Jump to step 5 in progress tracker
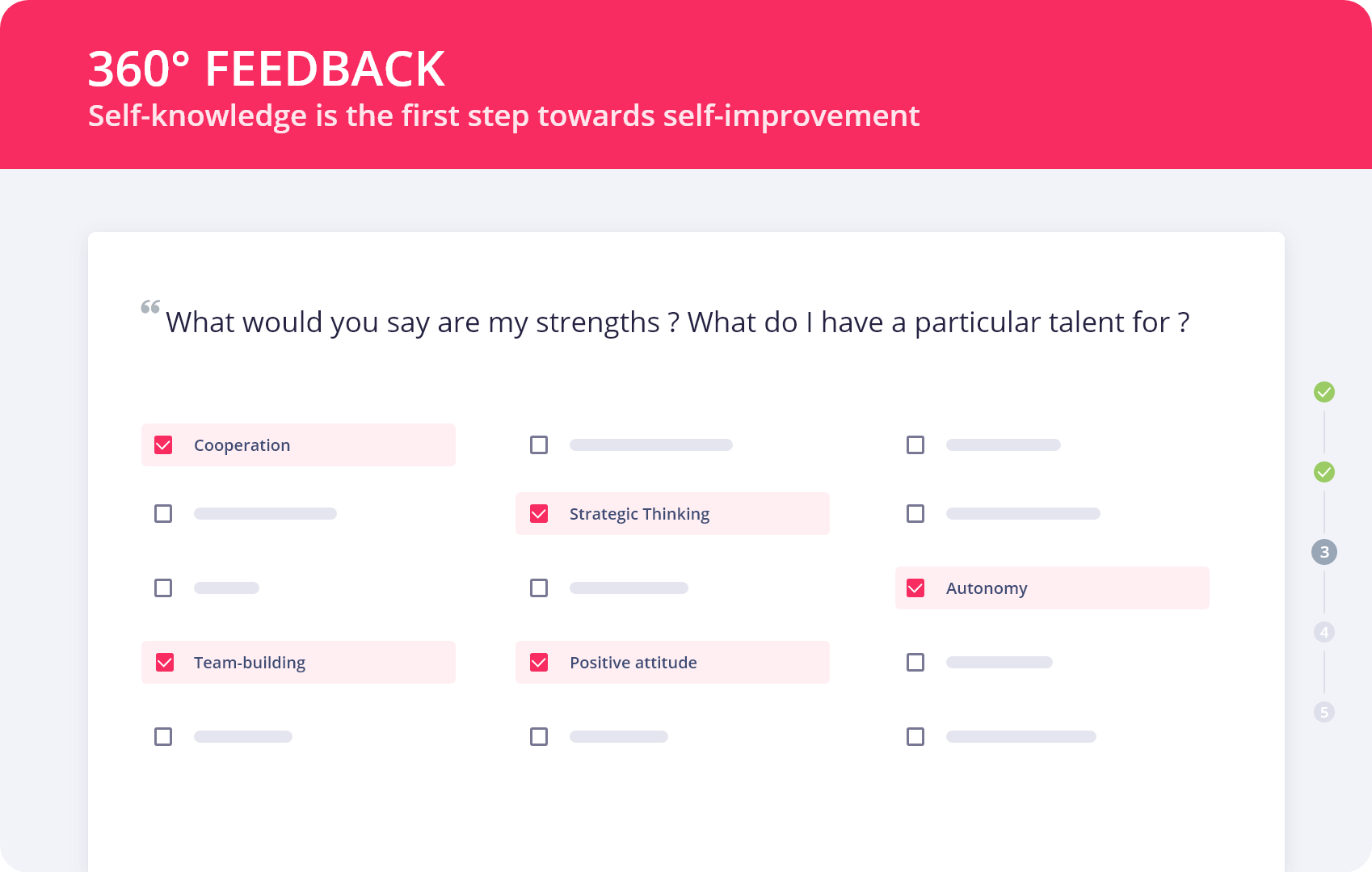 pyautogui.click(x=1324, y=712)
